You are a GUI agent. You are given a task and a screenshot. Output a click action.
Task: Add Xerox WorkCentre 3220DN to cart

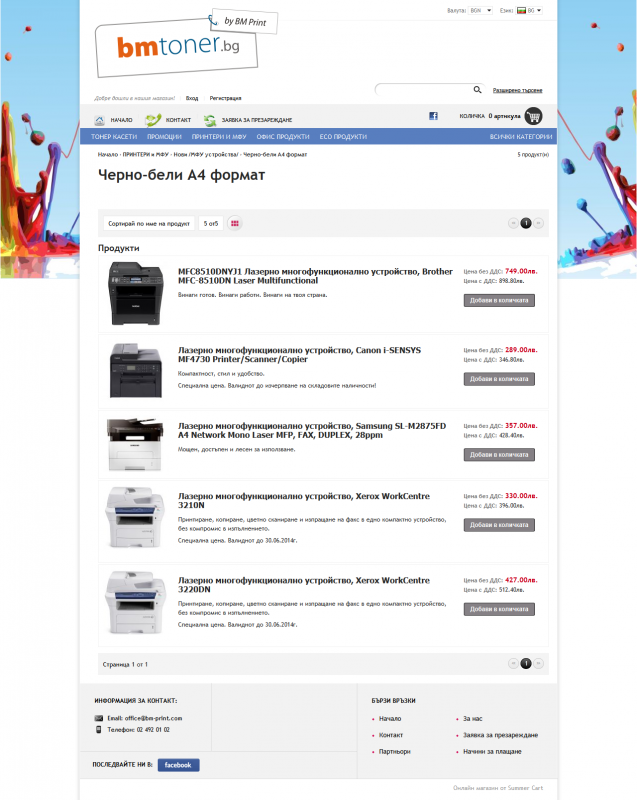(x=499, y=609)
